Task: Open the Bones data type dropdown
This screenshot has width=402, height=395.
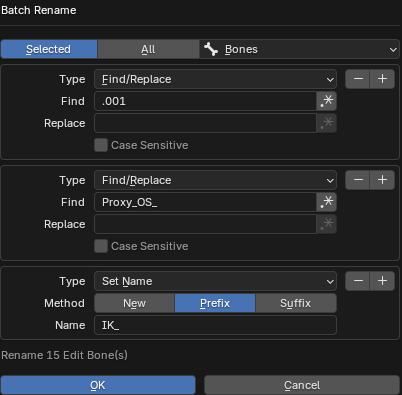Action: (x=299, y=49)
